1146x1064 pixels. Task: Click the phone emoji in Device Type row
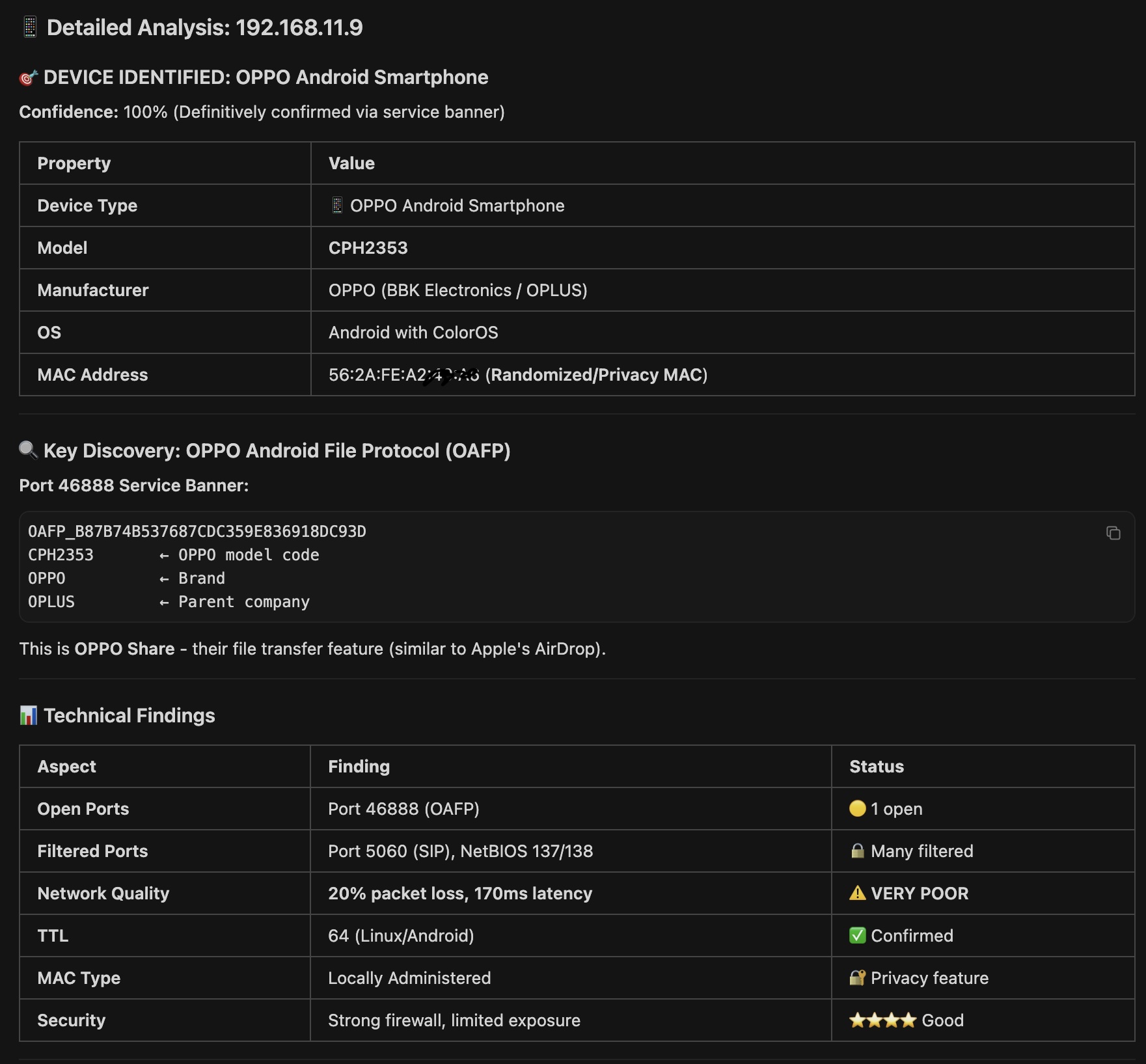336,206
